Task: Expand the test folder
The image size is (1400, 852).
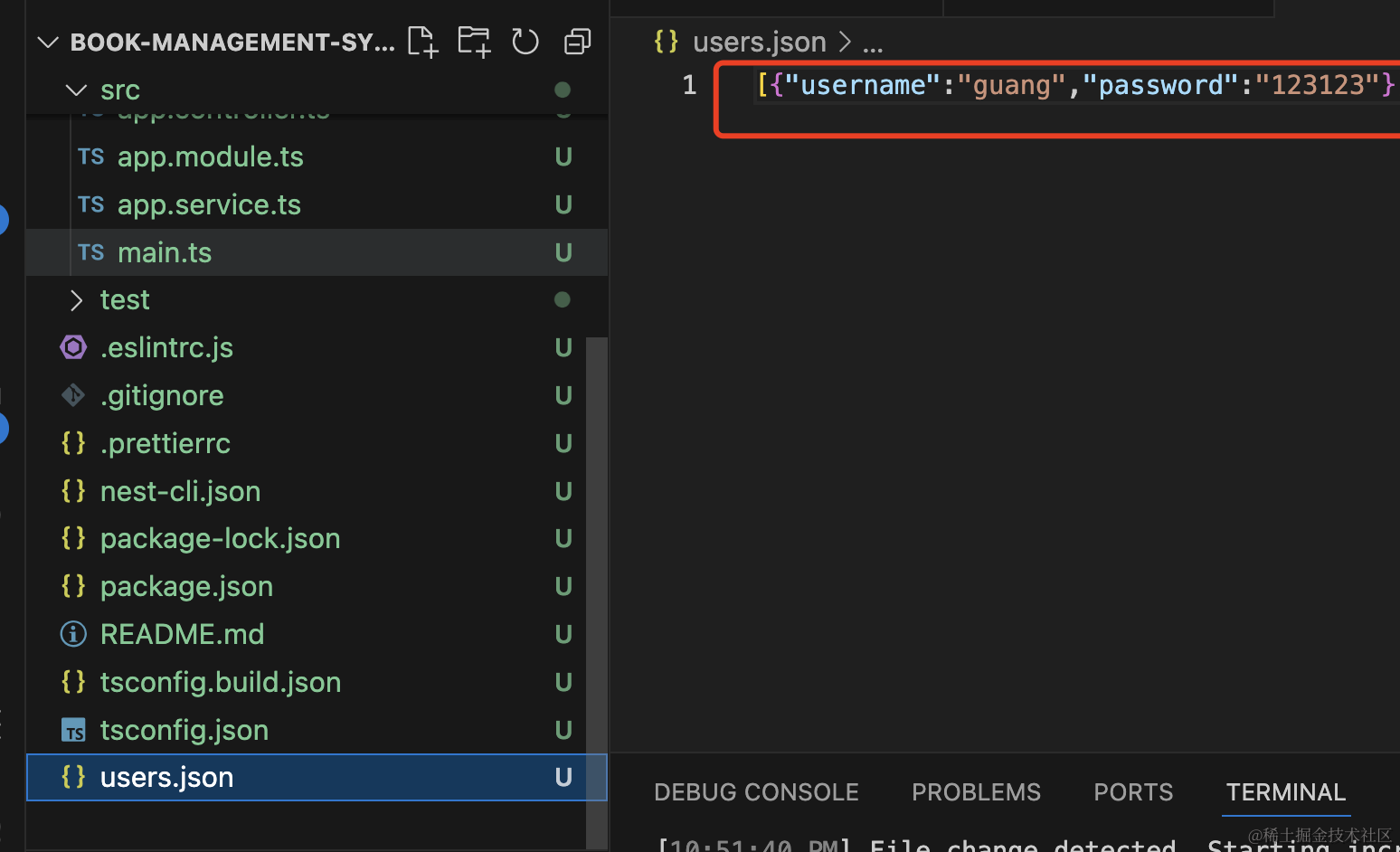Action: [77, 300]
